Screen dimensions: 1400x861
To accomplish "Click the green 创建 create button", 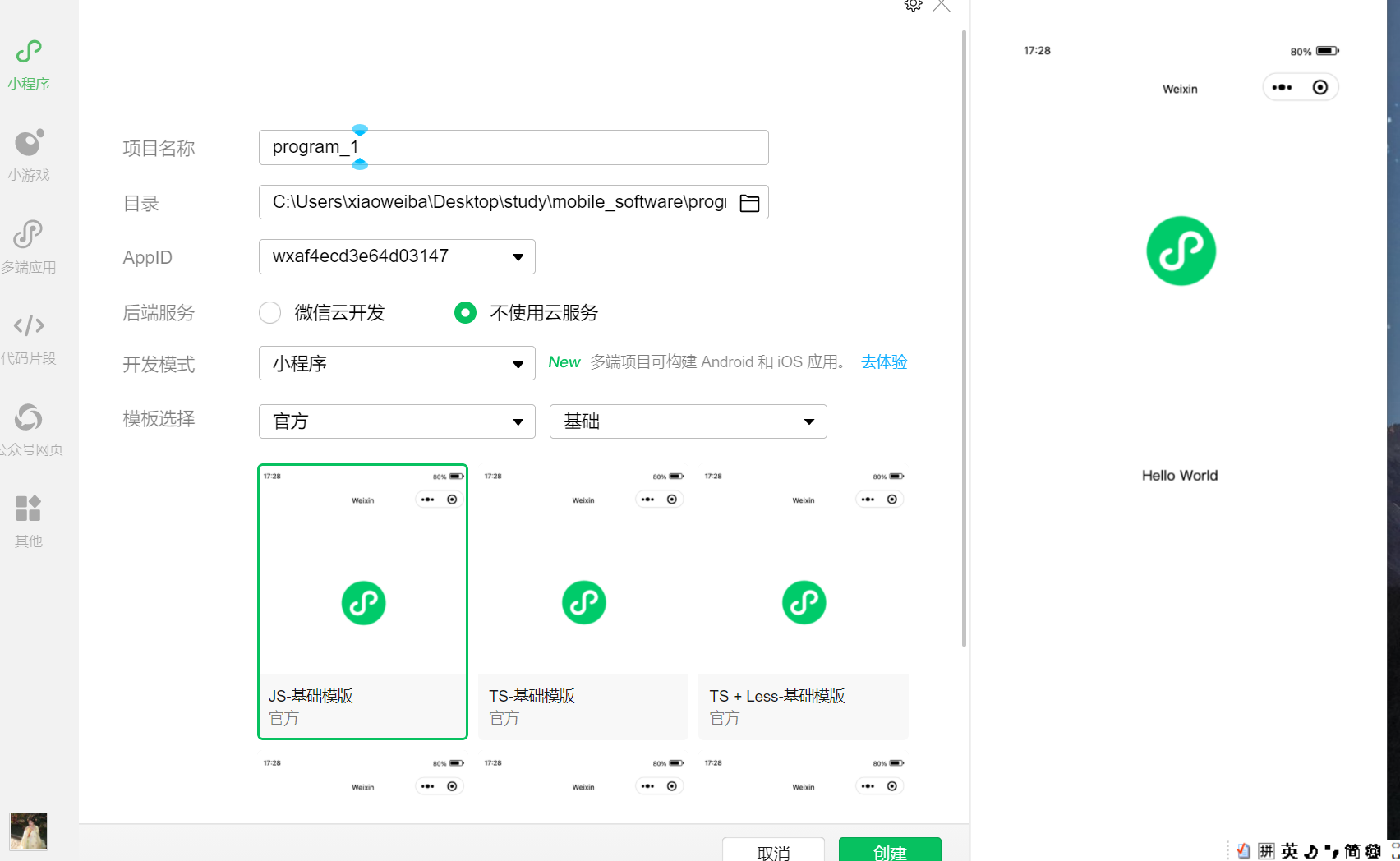I will (890, 851).
